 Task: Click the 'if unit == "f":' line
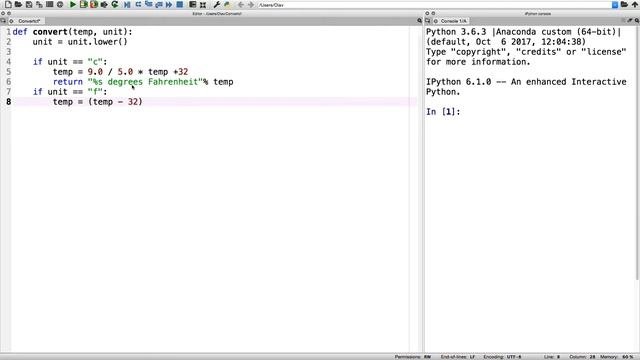point(70,92)
